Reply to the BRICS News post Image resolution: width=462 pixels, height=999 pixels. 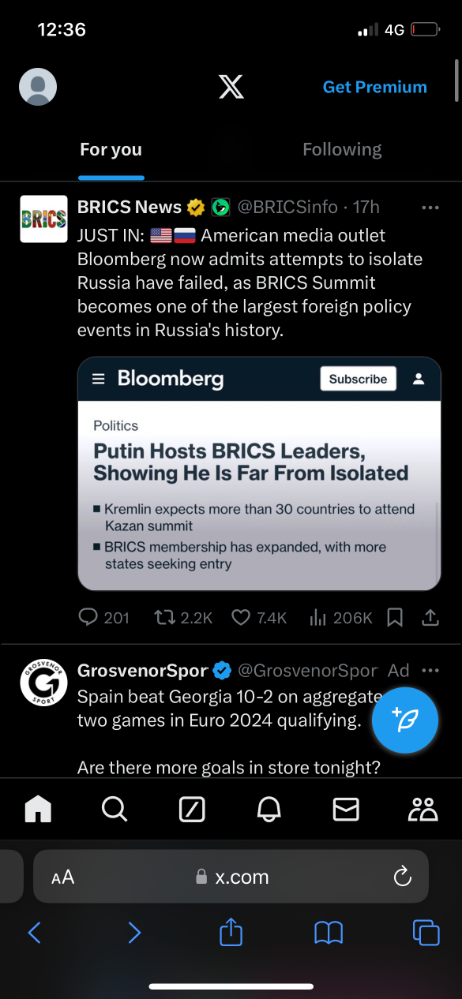103,617
